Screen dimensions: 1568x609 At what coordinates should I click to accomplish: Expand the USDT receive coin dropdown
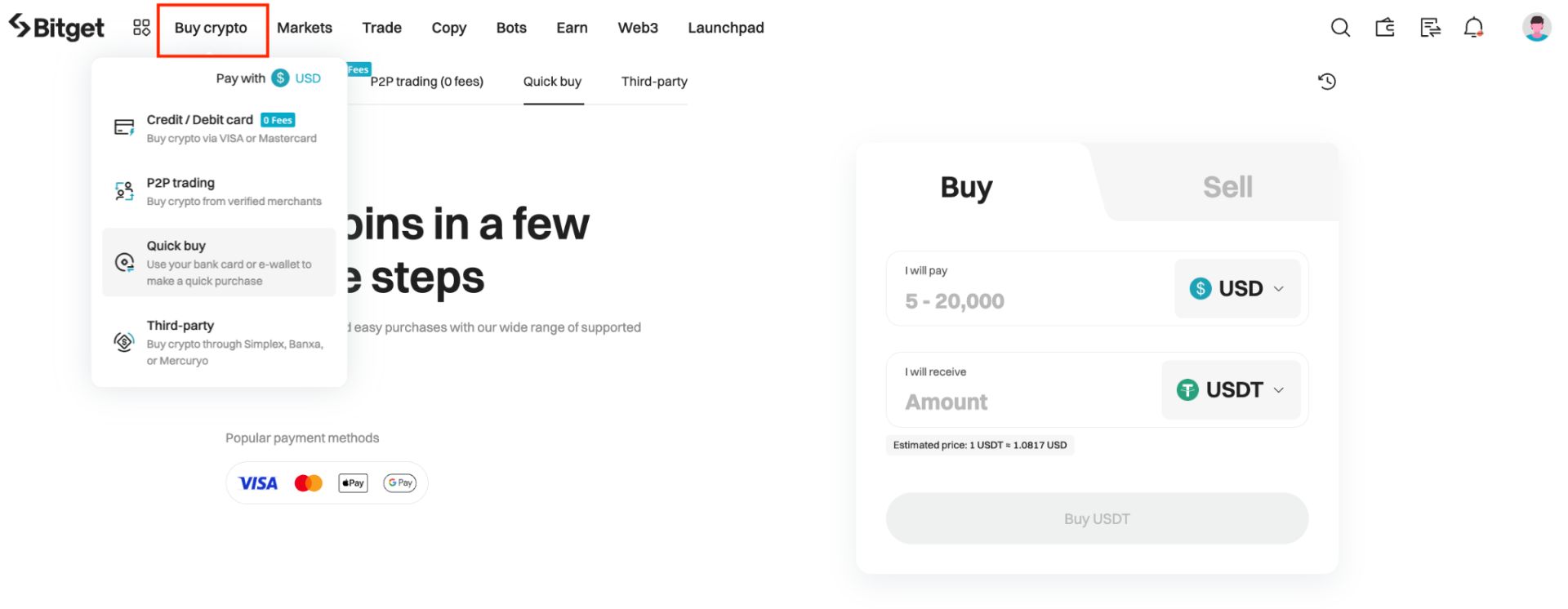click(x=1231, y=390)
